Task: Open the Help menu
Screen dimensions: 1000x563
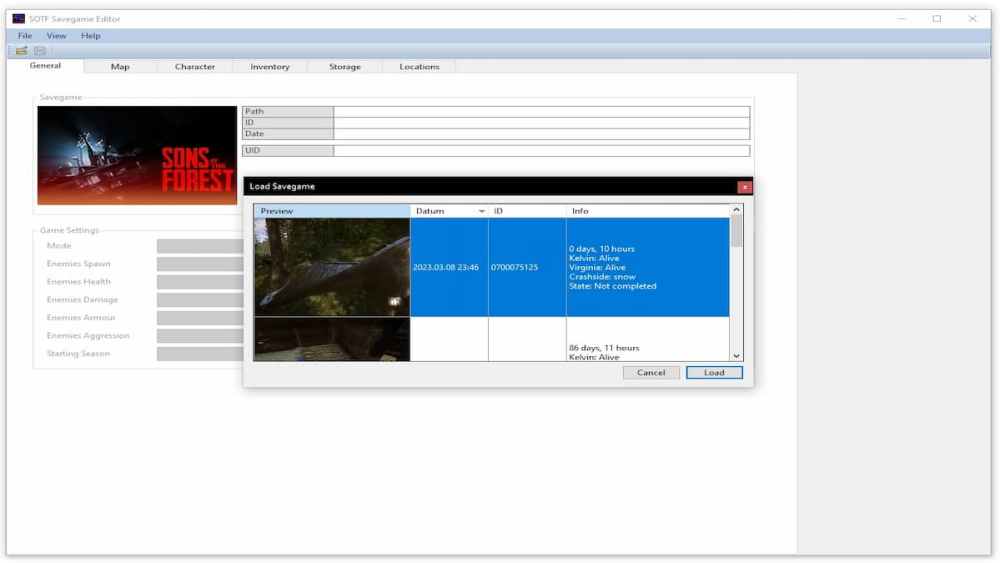Action: point(91,36)
